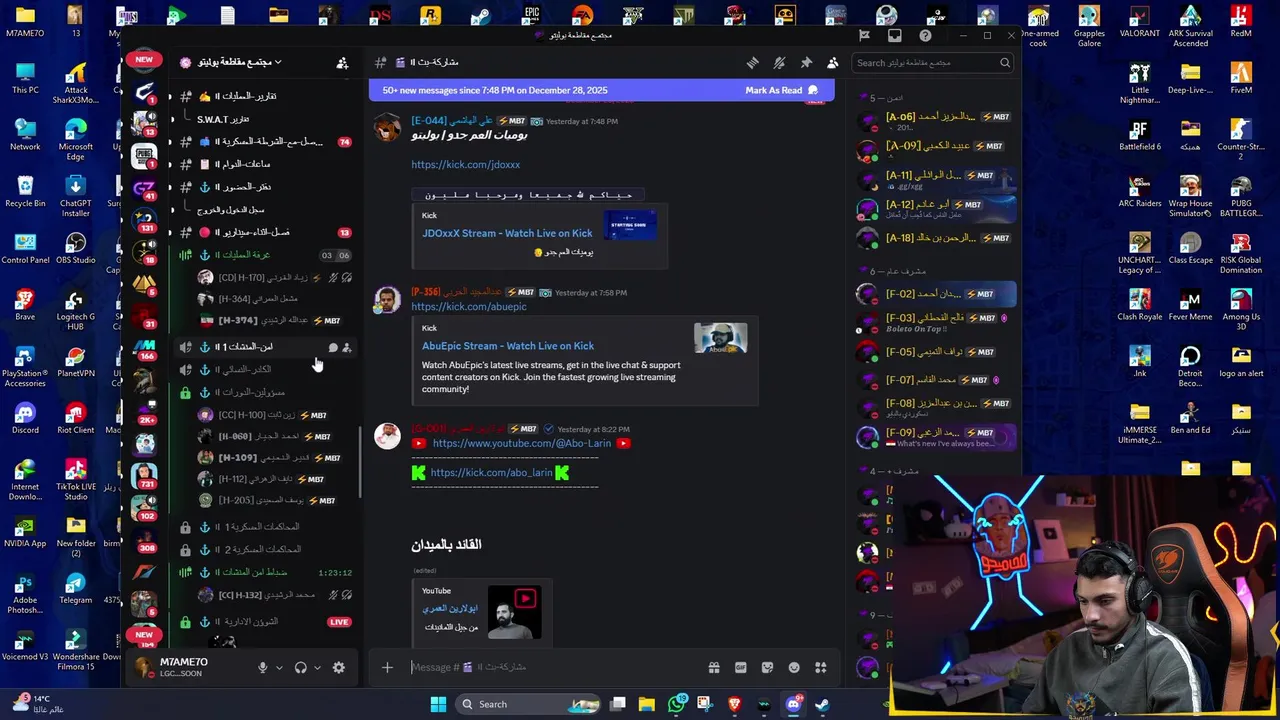Click the notification settings bell-slash icon
Image resolution: width=1280 pixels, height=720 pixels.
779,62
